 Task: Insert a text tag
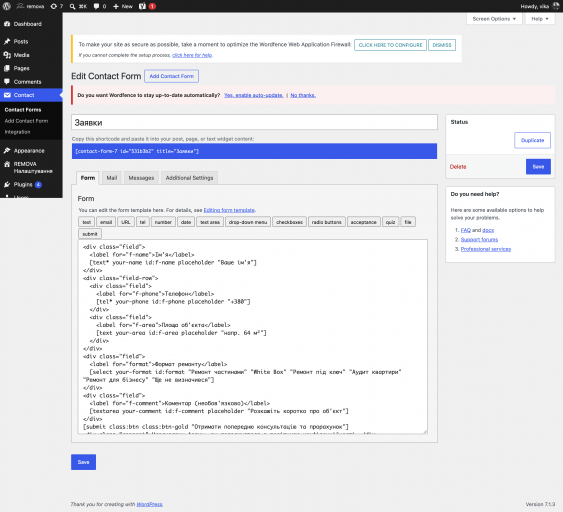[87, 222]
